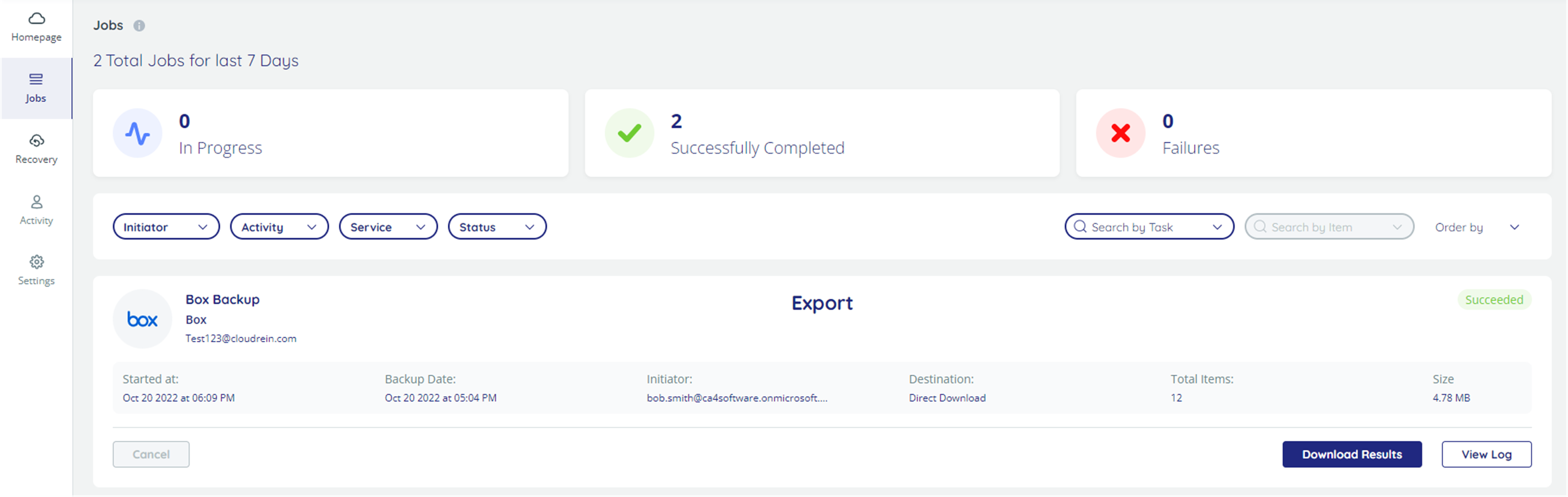The height and width of the screenshot is (497, 1568).
Task: Click the size value 4.78 MB
Action: (1451, 398)
